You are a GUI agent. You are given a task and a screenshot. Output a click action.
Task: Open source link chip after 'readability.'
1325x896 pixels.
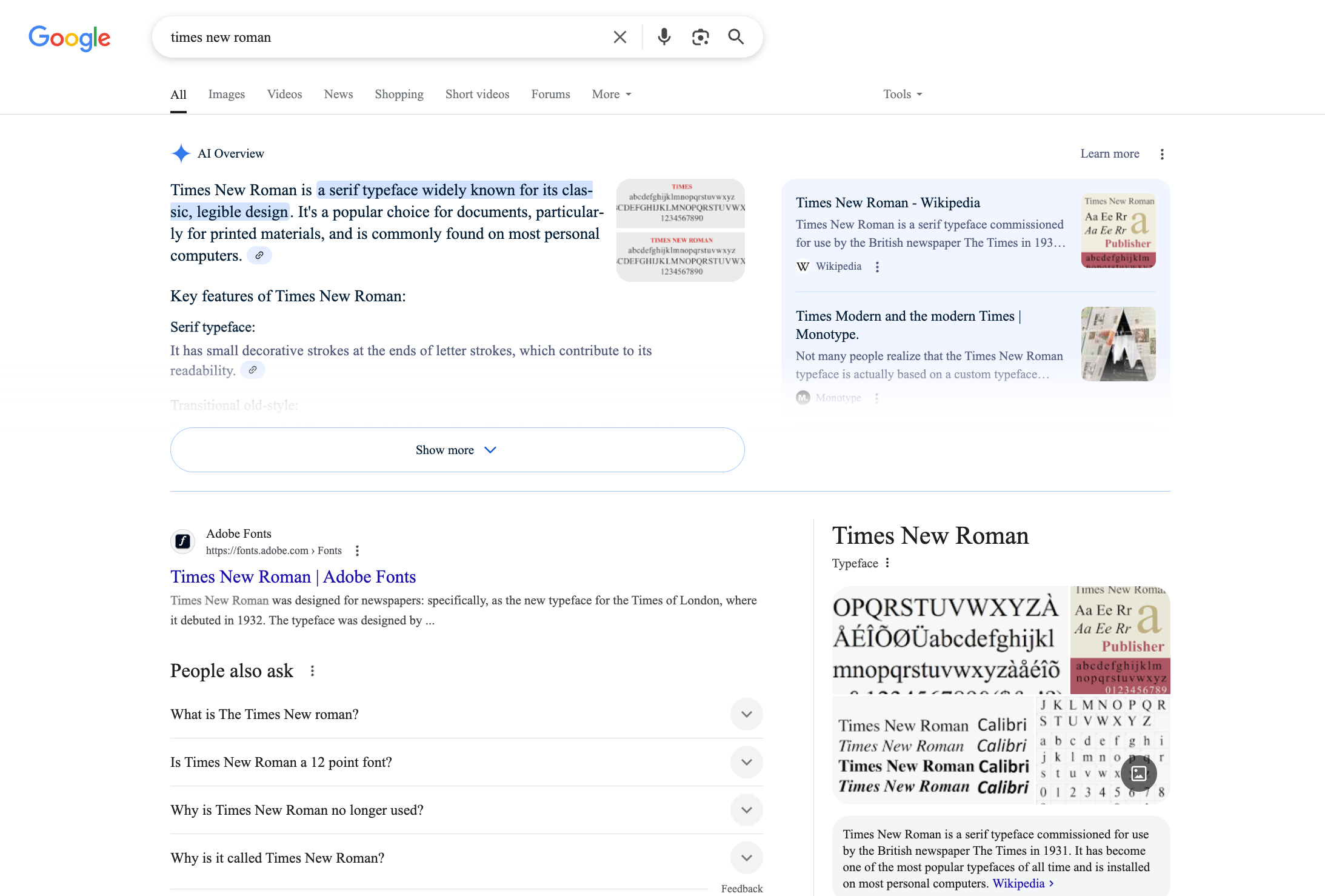tap(253, 370)
